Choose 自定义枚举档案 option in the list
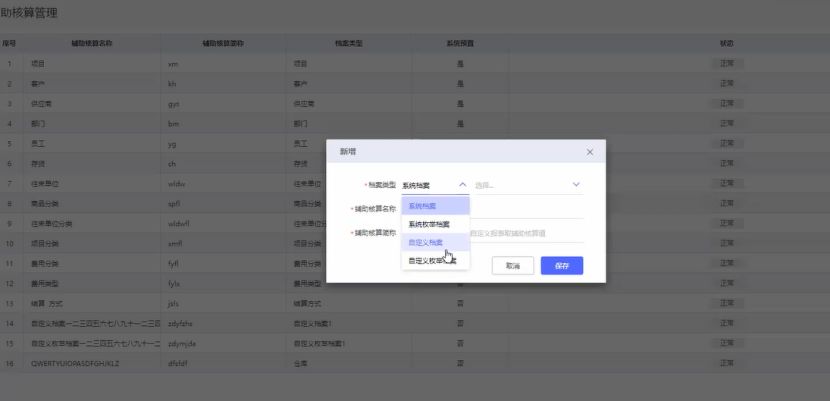The width and height of the screenshot is (830, 401). coord(435,260)
